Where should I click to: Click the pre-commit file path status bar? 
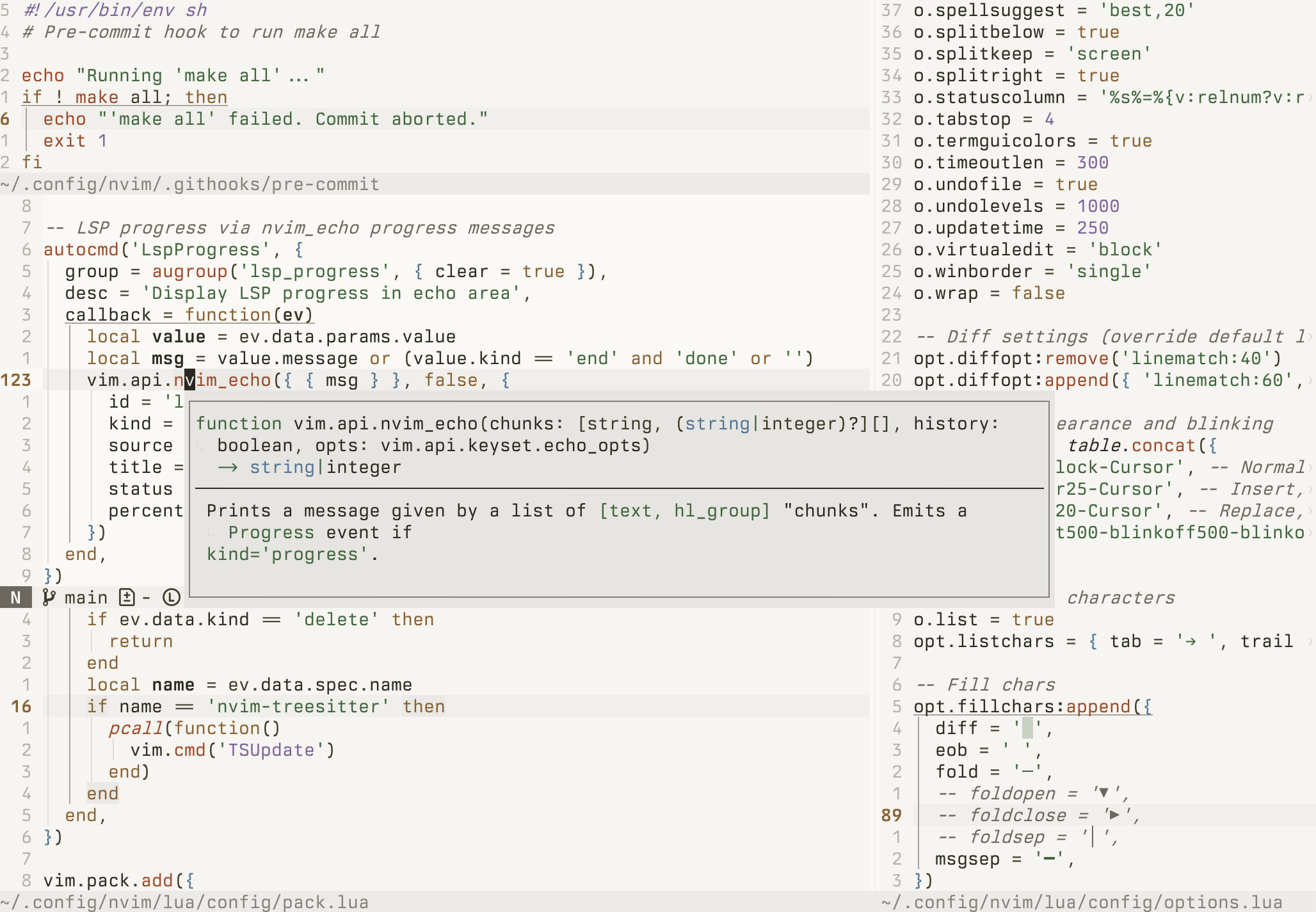[191, 184]
